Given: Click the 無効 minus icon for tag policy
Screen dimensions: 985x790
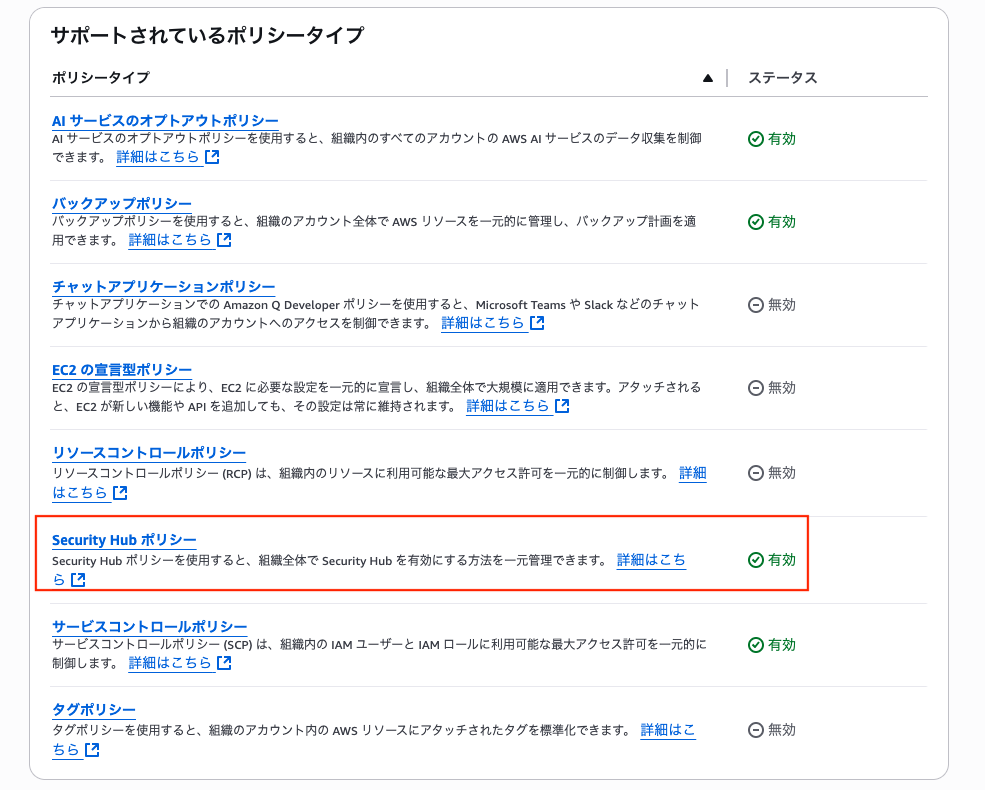Looking at the screenshot, I should point(756,730).
